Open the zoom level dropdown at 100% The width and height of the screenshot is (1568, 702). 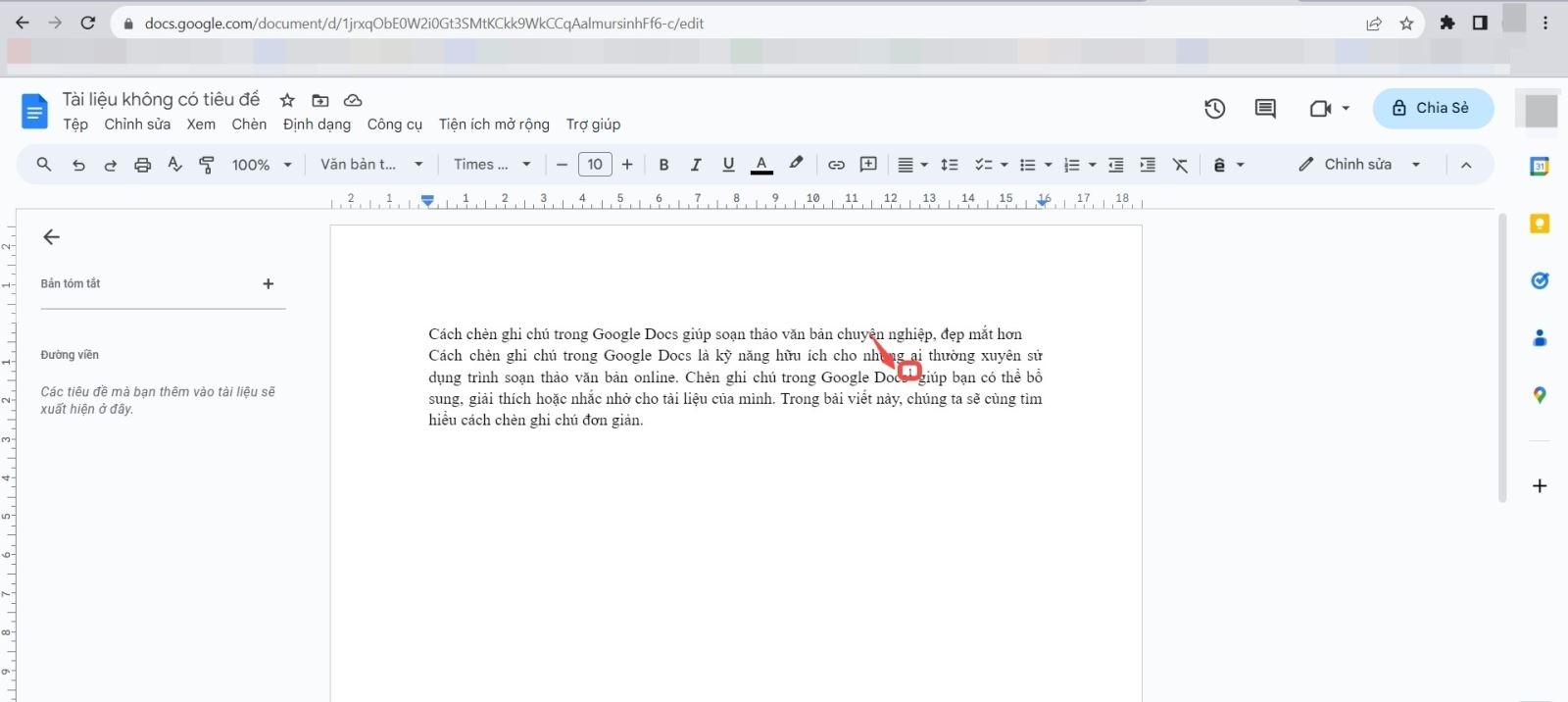coord(262,165)
